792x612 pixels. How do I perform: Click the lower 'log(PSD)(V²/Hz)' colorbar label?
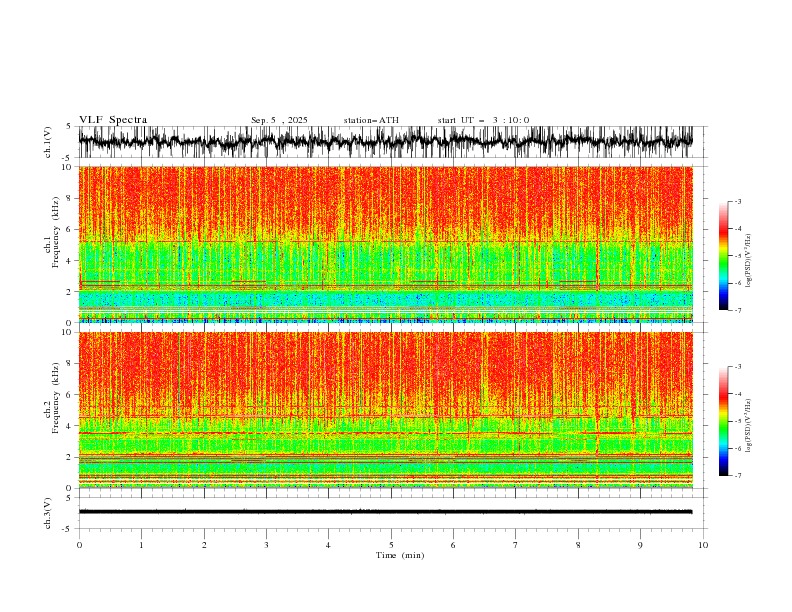(748, 426)
